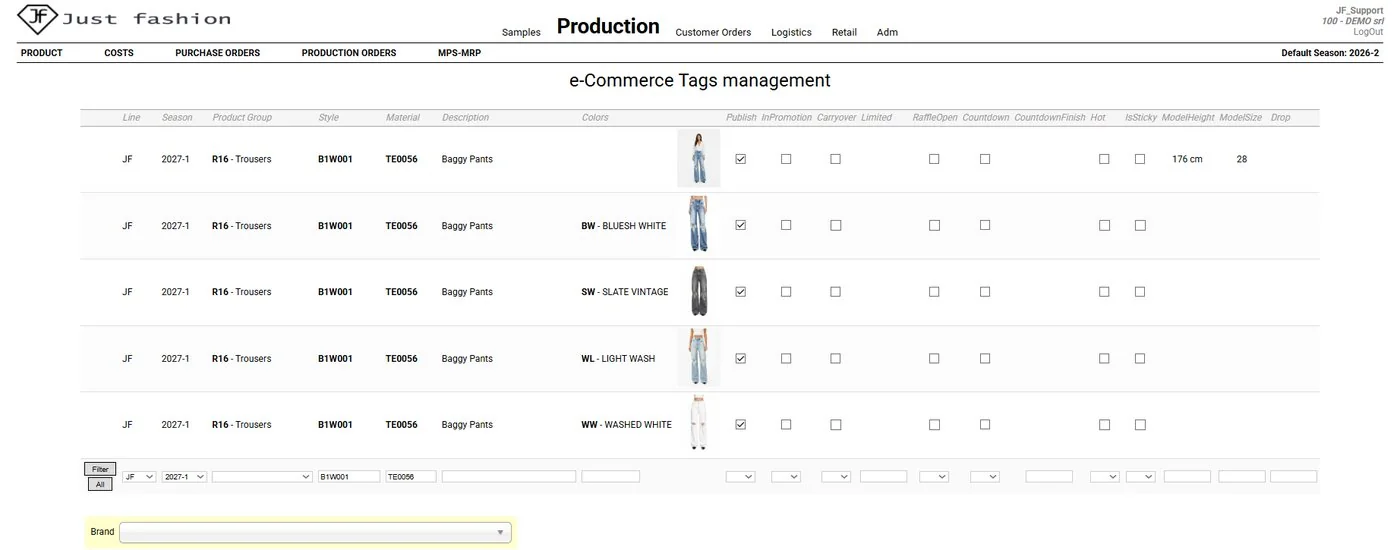Open the Hot filter dropdown
Screen dimensions: 1400x550
[x=1105, y=477]
